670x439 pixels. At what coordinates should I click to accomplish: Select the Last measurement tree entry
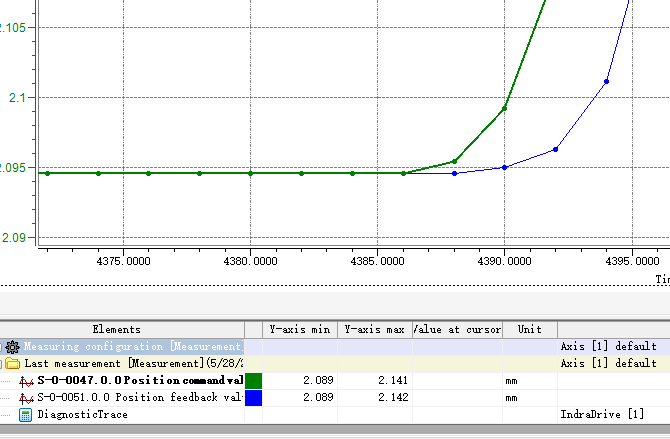[132, 363]
